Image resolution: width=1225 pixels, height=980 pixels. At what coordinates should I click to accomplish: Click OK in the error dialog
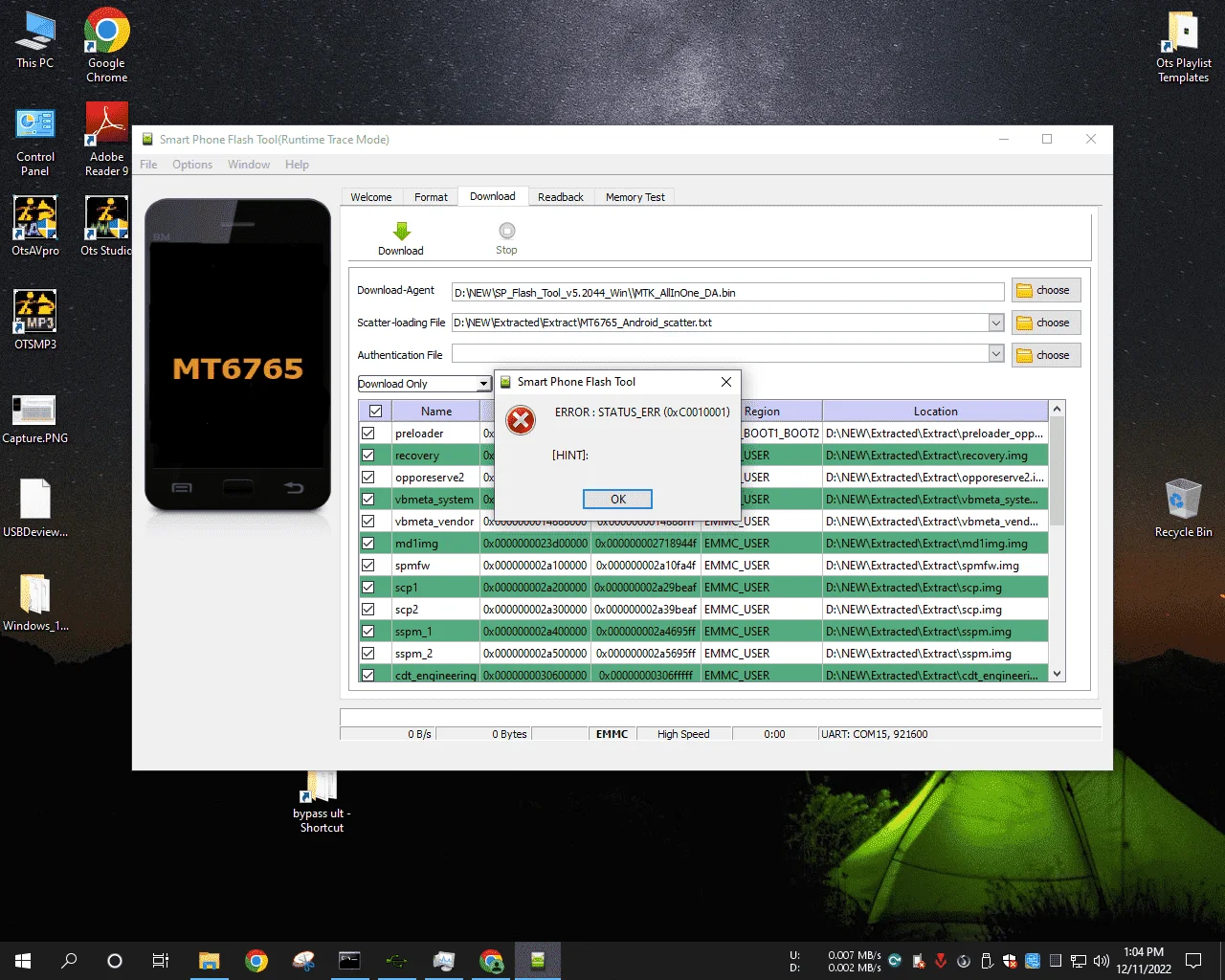pos(618,500)
